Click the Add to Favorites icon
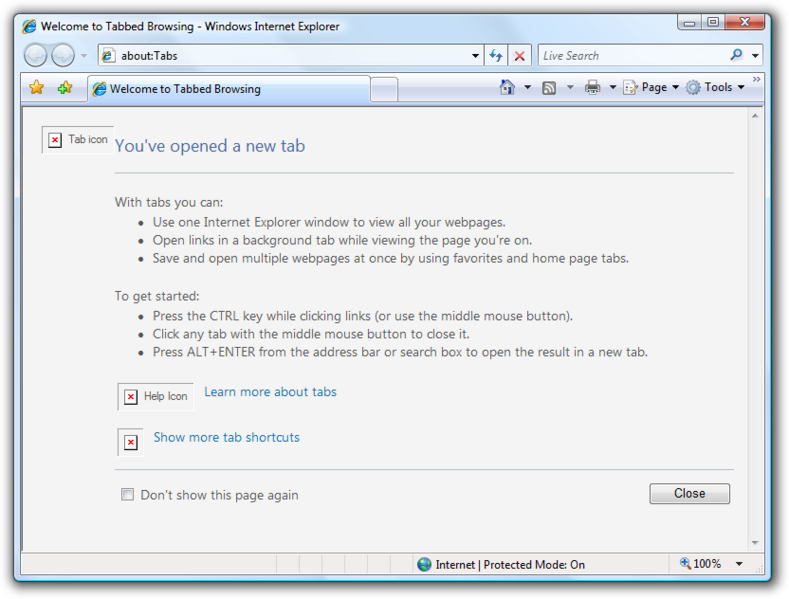The image size is (789, 599). point(65,88)
